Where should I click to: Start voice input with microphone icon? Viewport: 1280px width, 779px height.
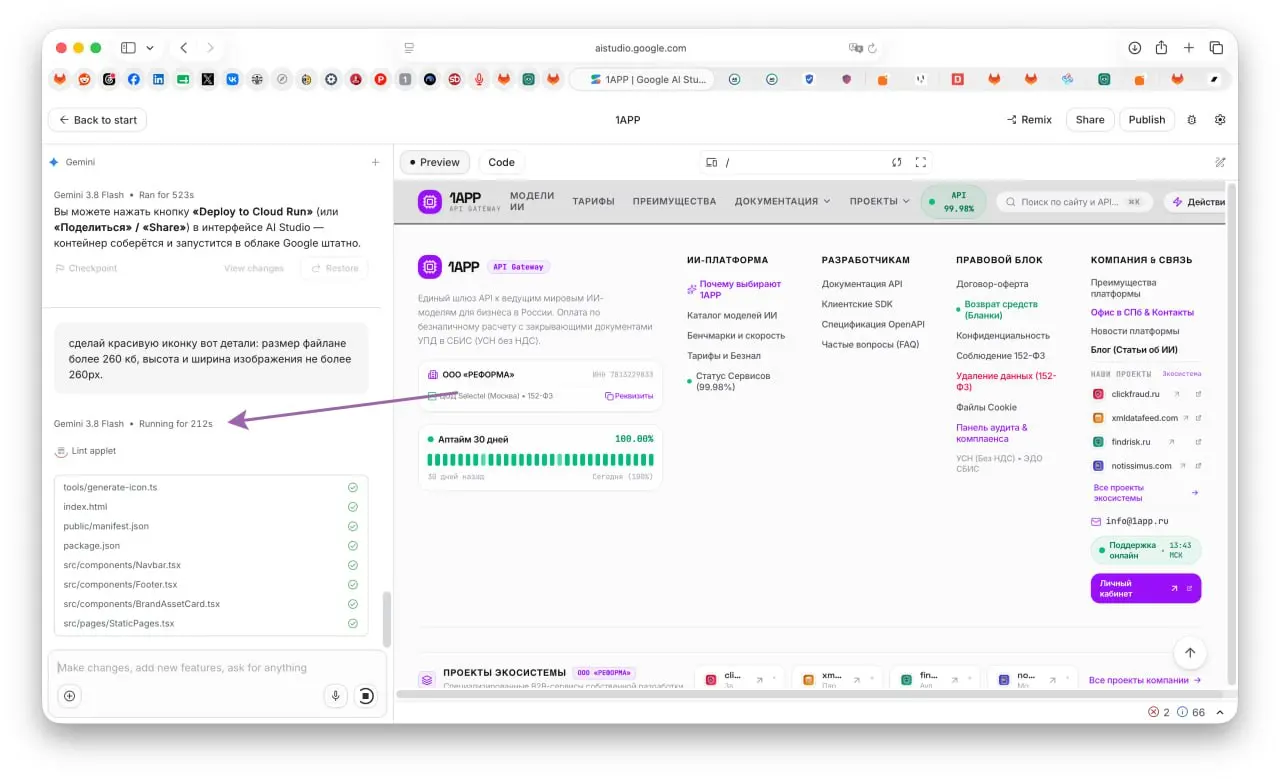click(x=336, y=696)
